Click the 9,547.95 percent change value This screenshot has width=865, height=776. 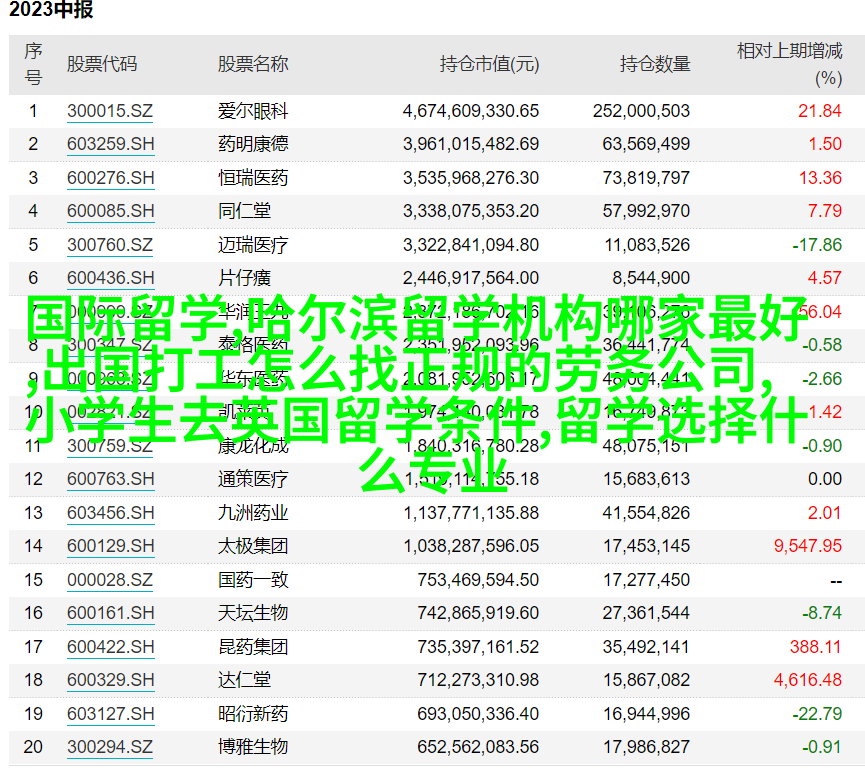point(808,546)
